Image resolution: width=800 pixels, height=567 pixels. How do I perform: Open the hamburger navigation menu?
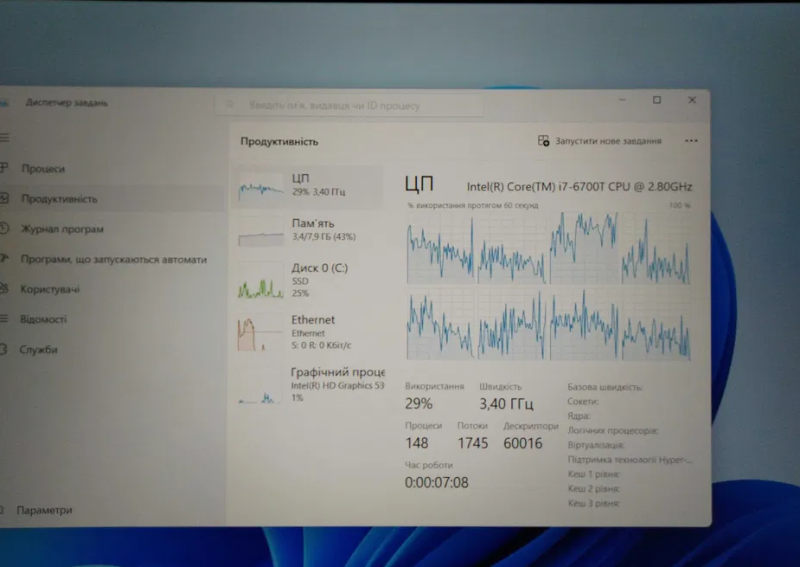[x=4, y=137]
